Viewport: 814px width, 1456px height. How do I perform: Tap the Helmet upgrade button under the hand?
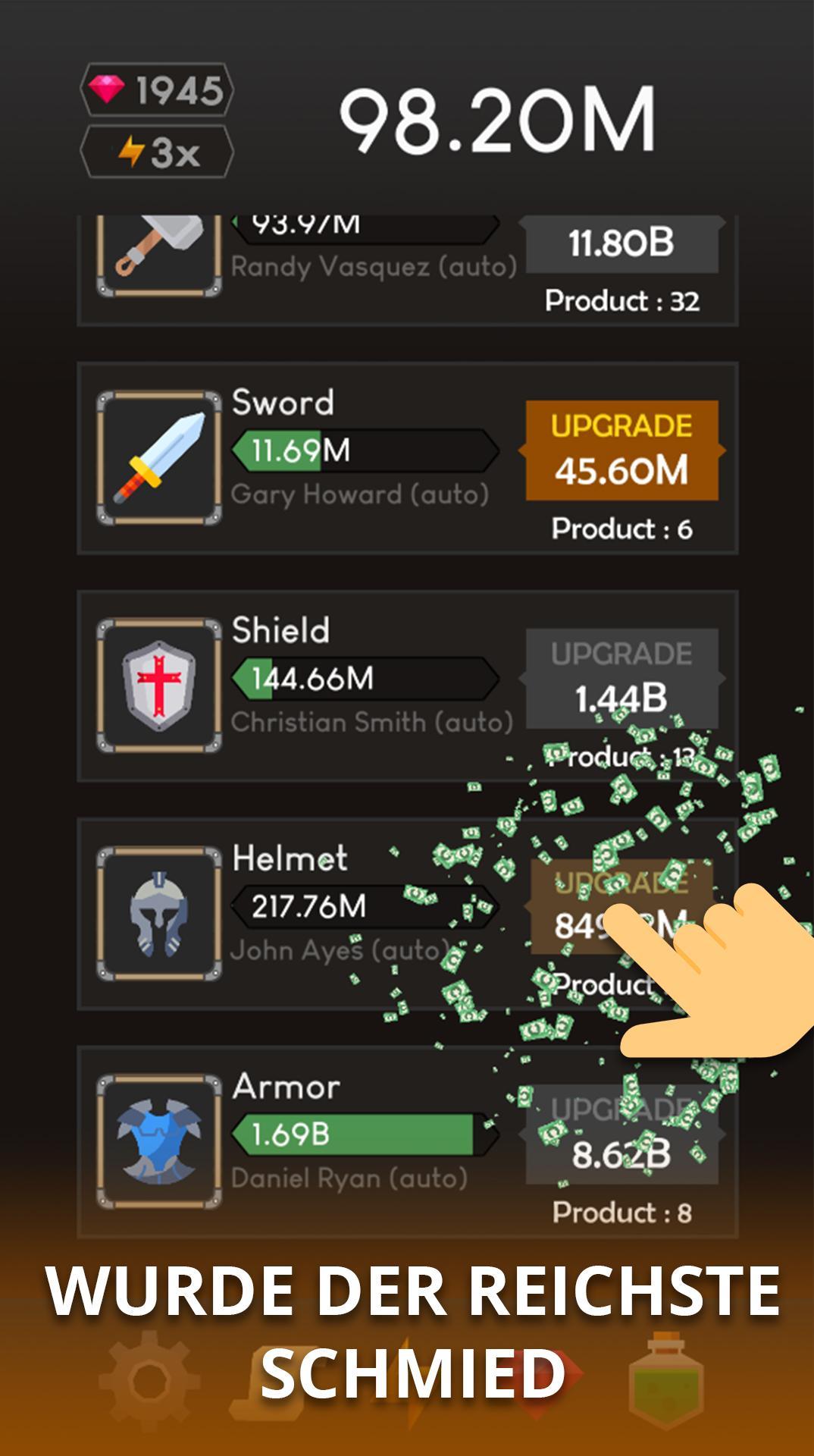coord(622,906)
